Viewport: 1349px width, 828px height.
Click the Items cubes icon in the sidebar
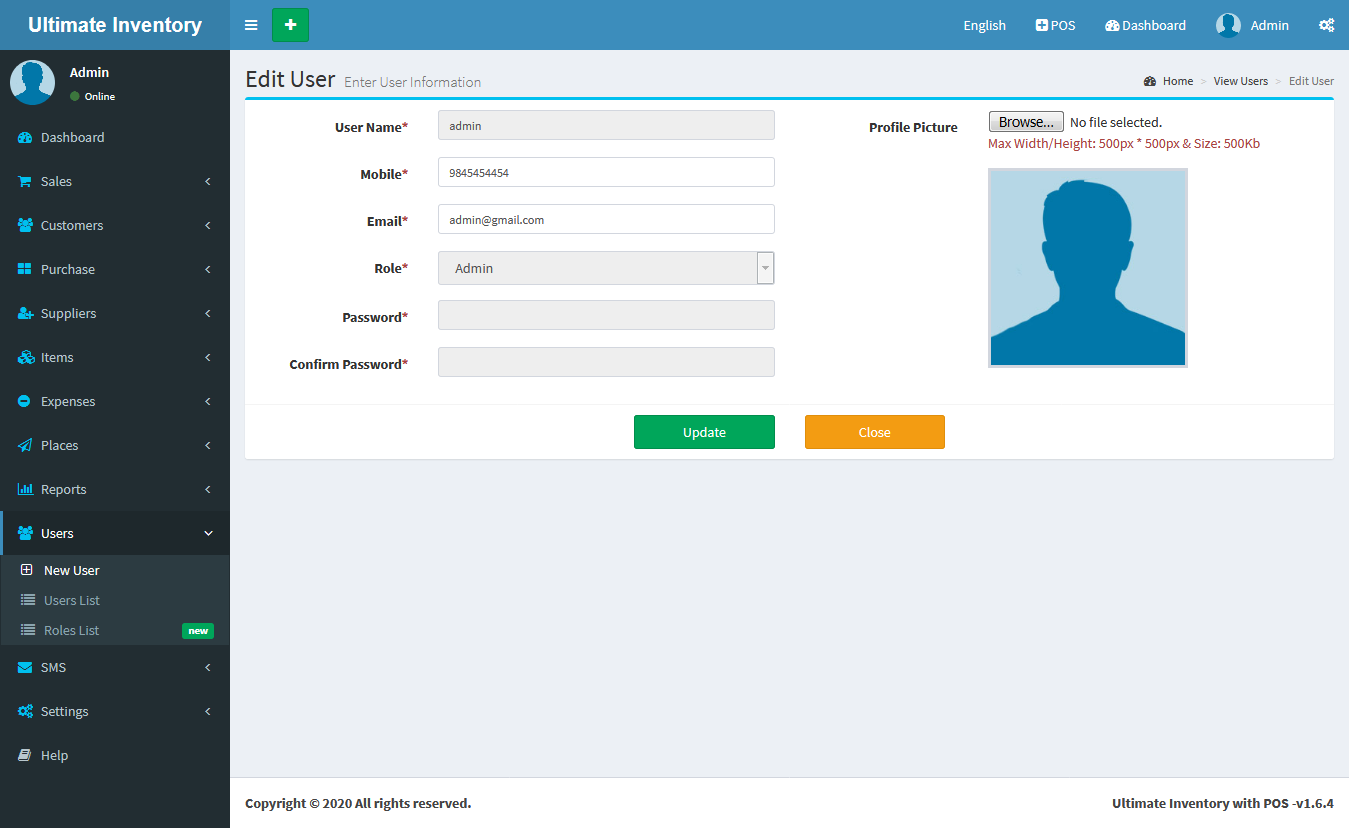tap(25, 358)
